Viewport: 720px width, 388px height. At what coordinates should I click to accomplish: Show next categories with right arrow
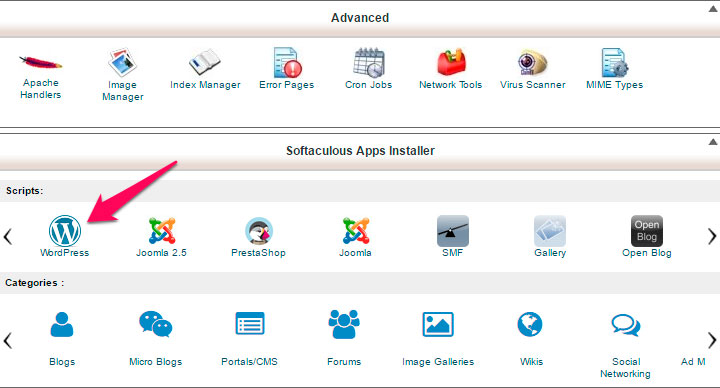pos(712,341)
